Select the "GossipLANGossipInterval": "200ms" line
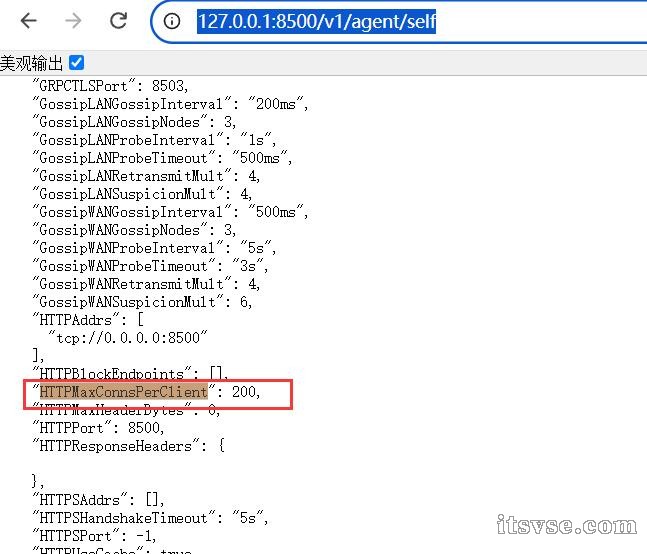Screen dimensions: 647x554 170,104
